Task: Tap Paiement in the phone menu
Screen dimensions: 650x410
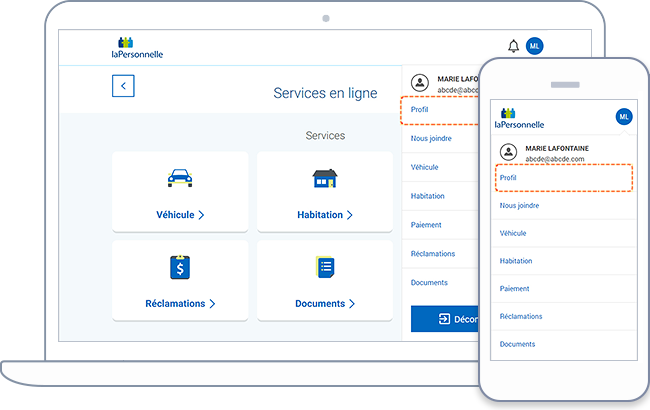Action: (x=516, y=288)
